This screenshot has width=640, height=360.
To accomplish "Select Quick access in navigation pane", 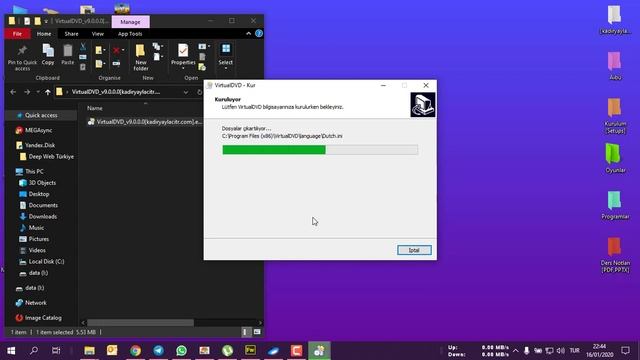I will click(41, 116).
